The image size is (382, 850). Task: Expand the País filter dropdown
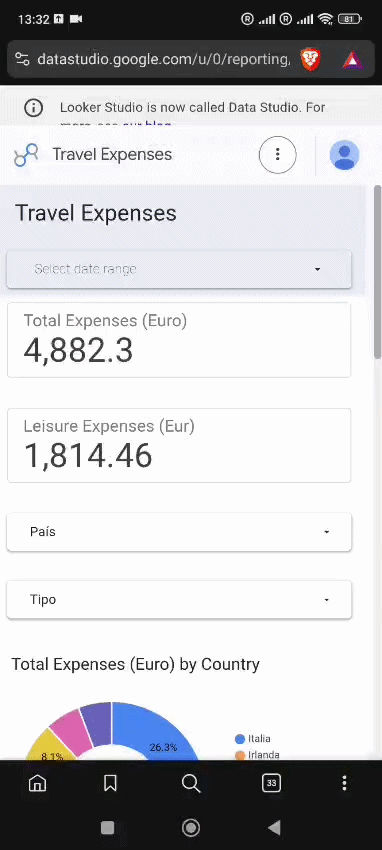click(x=179, y=532)
